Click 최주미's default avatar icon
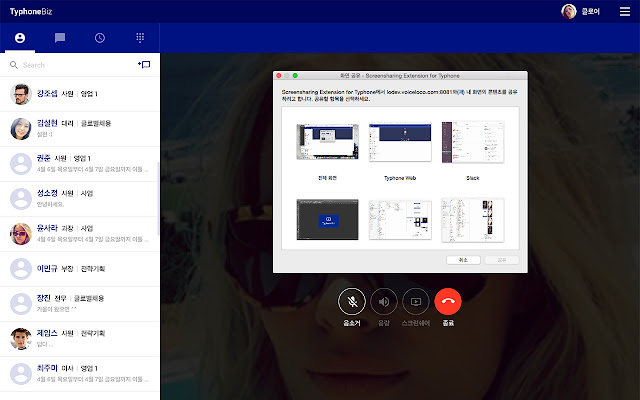 pos(21,374)
